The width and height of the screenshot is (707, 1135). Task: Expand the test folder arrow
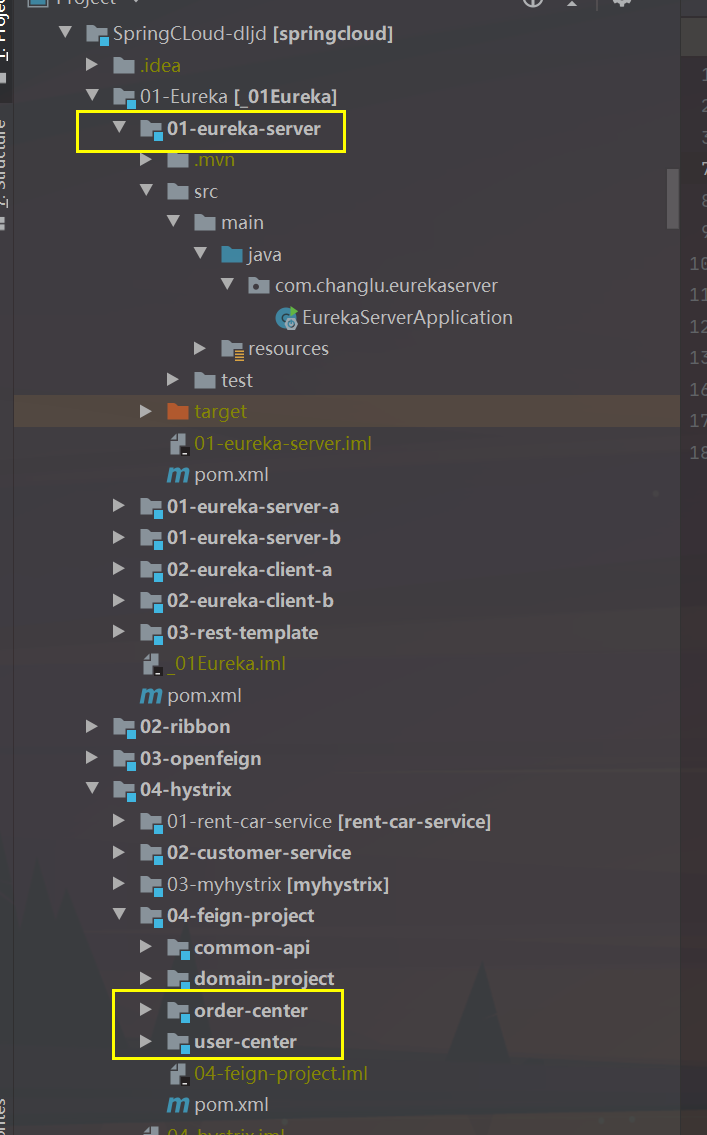click(173, 379)
